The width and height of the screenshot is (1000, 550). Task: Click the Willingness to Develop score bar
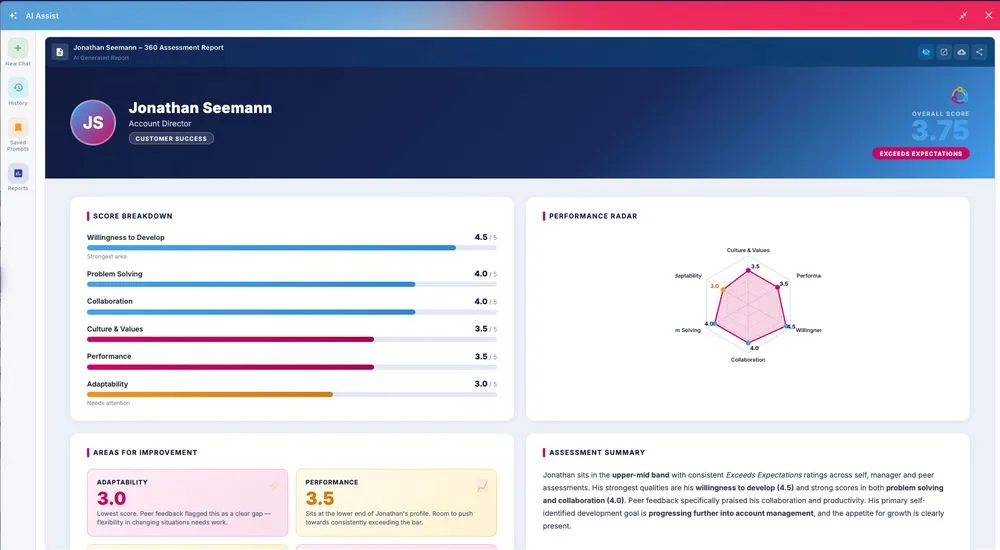click(x=291, y=248)
